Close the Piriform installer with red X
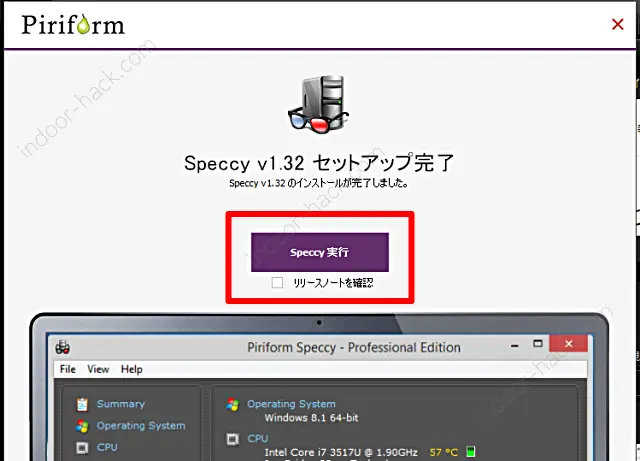 (x=618, y=24)
